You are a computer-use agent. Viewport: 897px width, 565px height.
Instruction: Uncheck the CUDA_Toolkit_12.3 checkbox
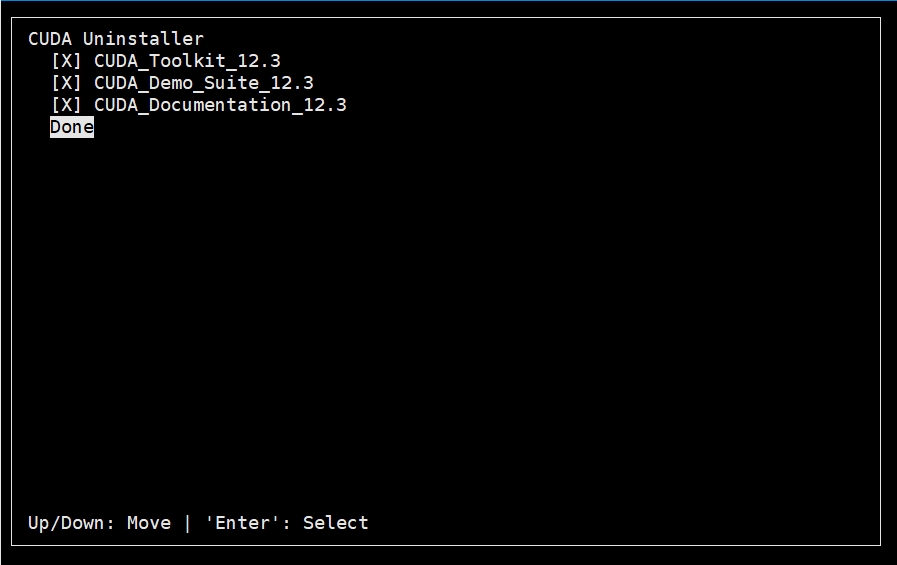(x=66, y=61)
